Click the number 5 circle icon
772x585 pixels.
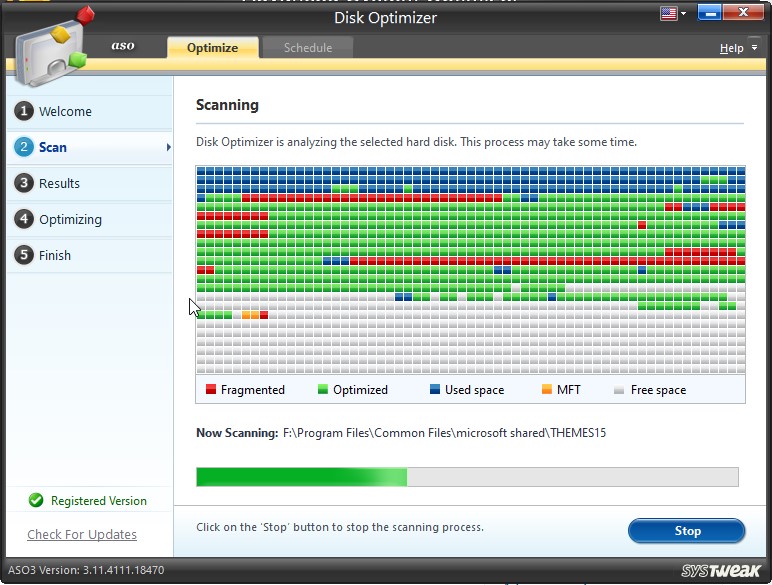click(24, 255)
